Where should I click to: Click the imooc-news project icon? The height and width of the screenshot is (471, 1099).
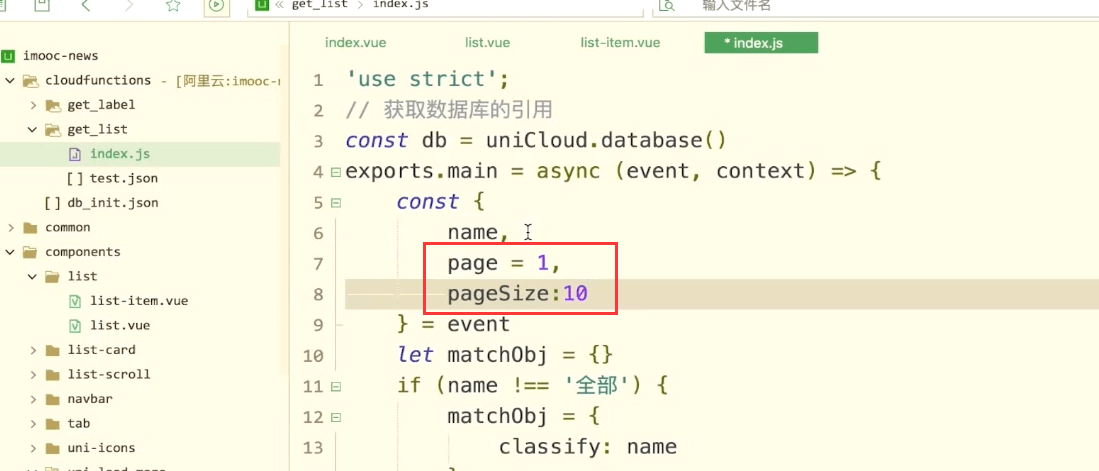8,56
